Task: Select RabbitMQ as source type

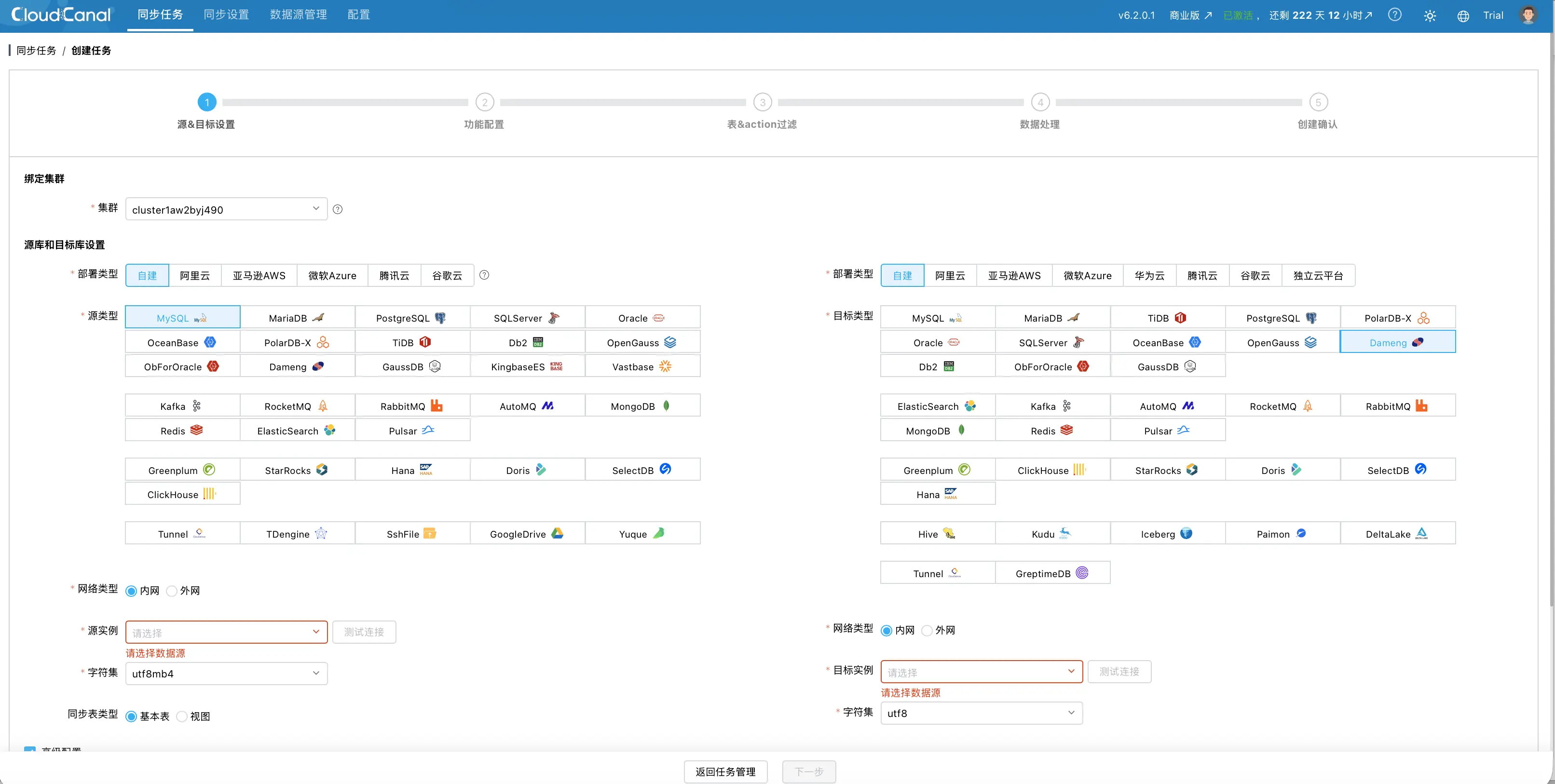Action: [x=412, y=406]
